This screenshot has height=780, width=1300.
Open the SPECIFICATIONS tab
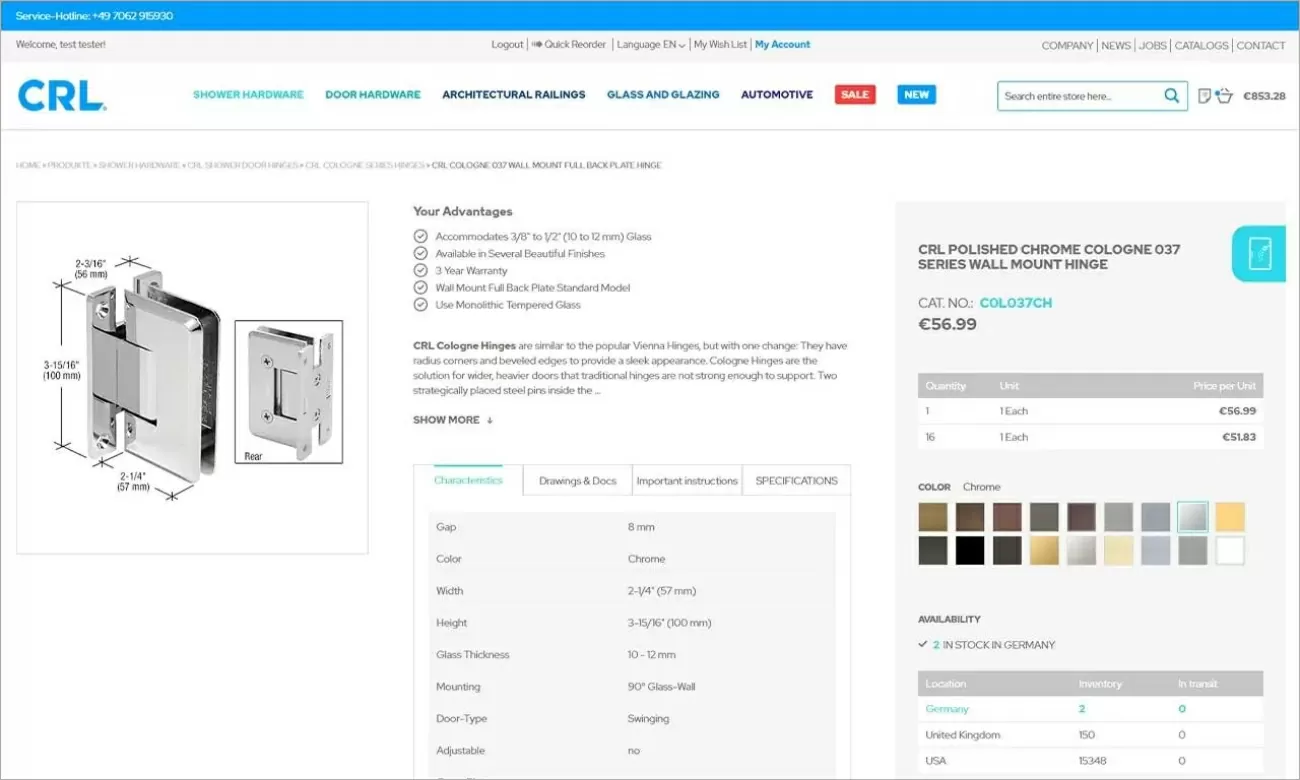pyautogui.click(x=796, y=480)
